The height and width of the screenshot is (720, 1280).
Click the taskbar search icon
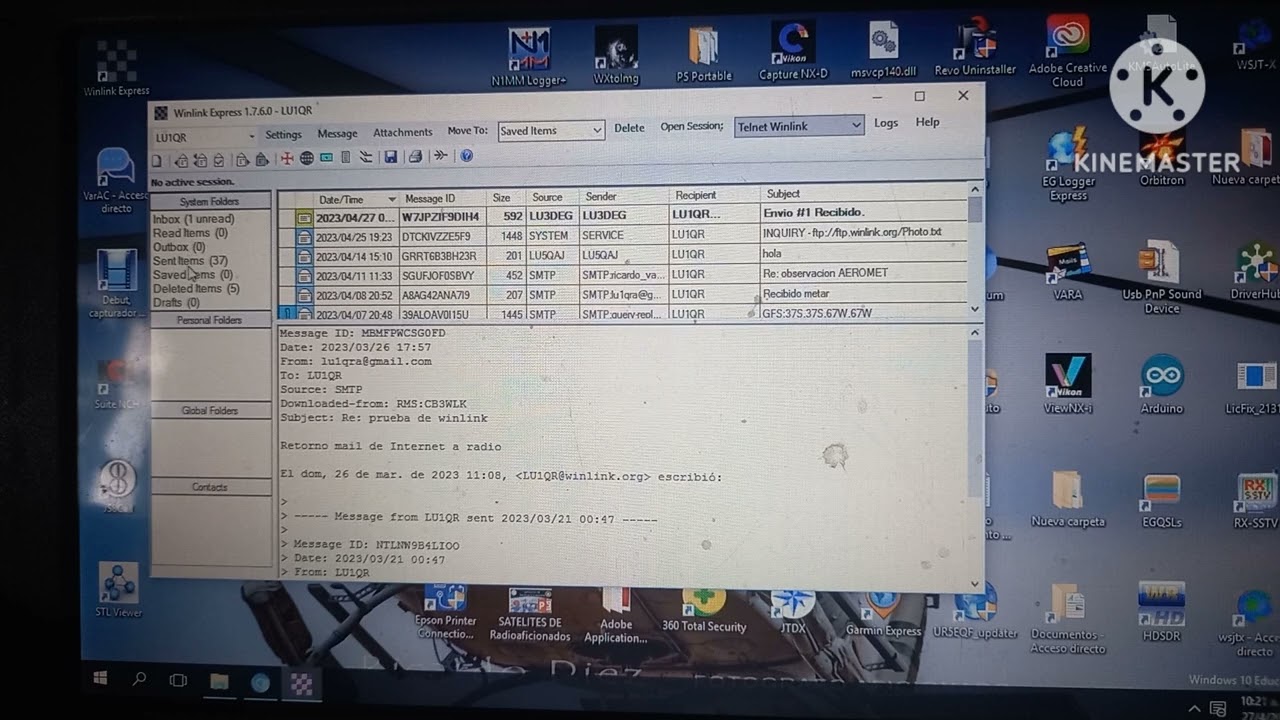click(x=139, y=680)
